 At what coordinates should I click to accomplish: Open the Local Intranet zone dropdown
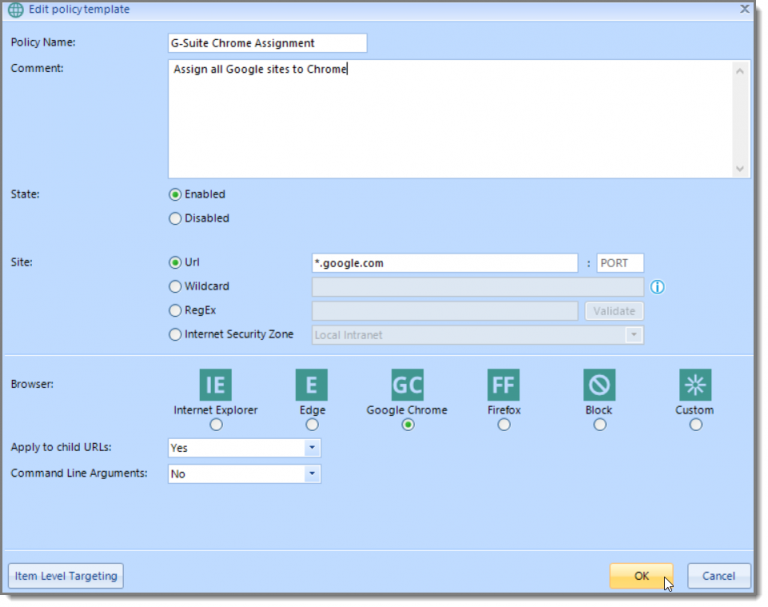click(634, 335)
